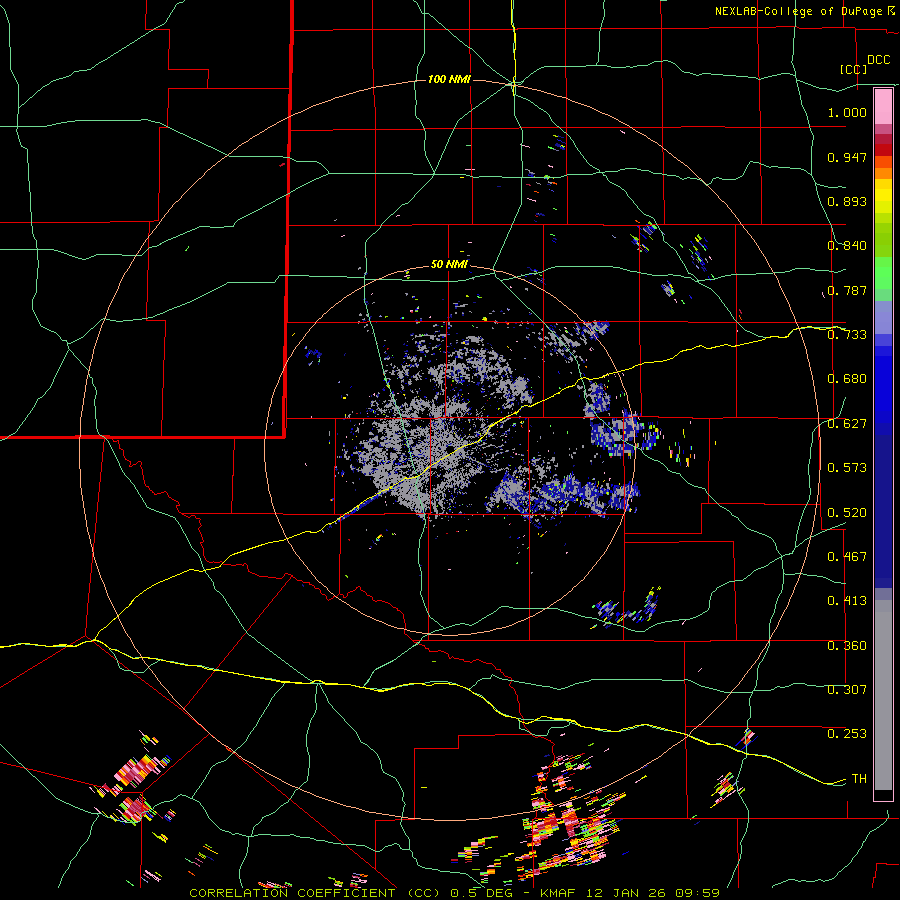Click the 0.307 legend value
The height and width of the screenshot is (900, 900).
pos(847,690)
